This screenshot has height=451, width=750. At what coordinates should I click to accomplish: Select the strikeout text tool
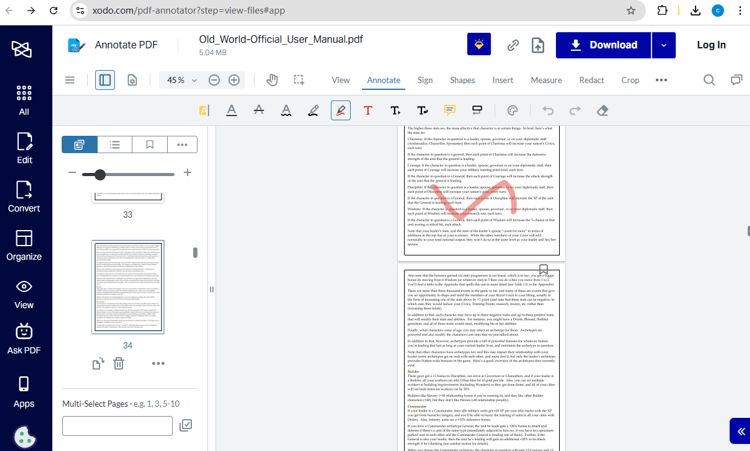click(259, 110)
